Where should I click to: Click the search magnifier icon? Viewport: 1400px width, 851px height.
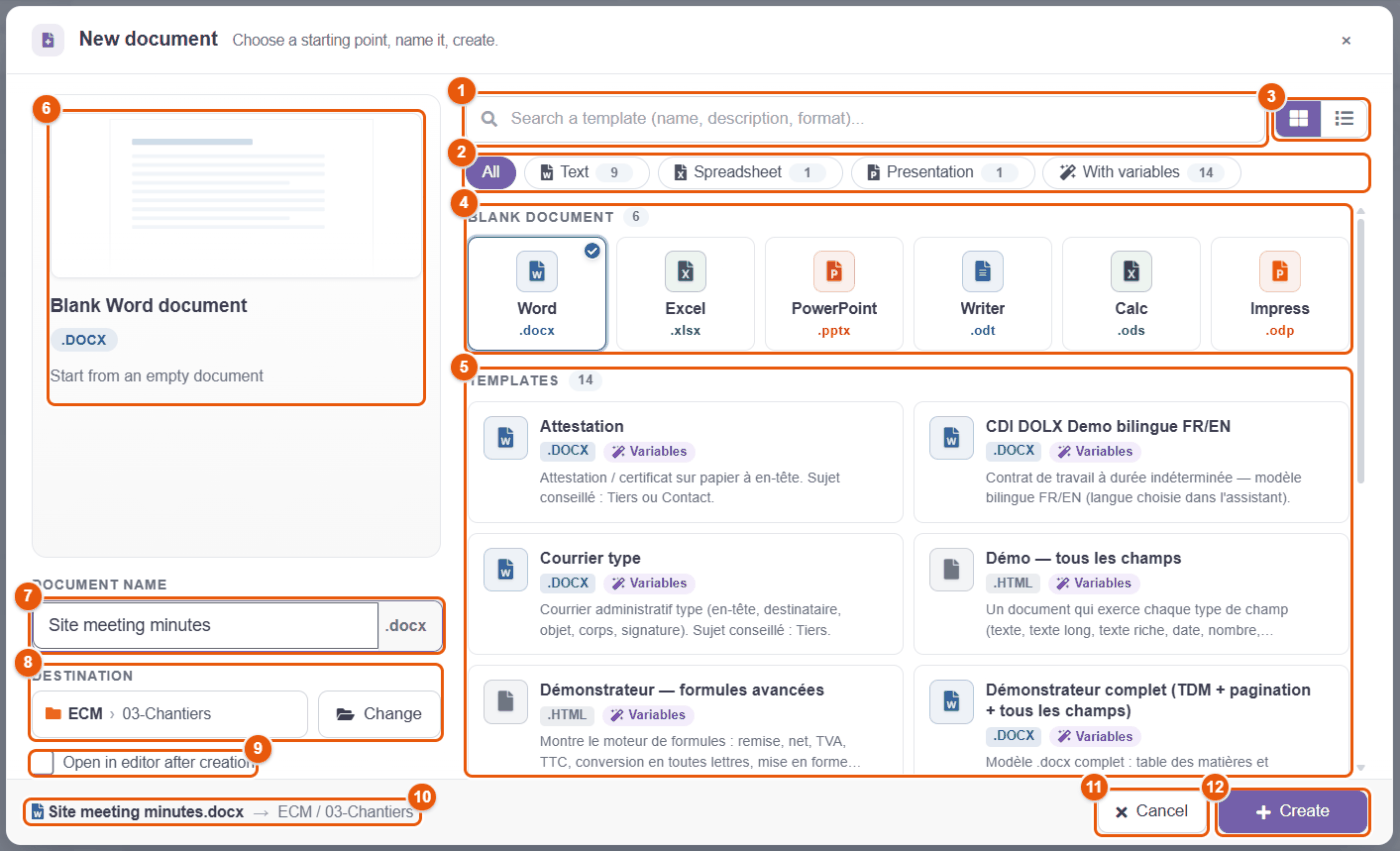pyautogui.click(x=490, y=119)
